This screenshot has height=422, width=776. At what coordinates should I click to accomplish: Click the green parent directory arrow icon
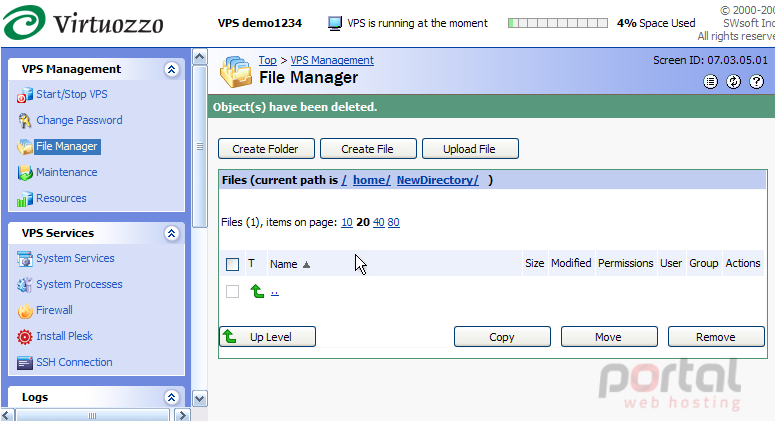coord(257,291)
